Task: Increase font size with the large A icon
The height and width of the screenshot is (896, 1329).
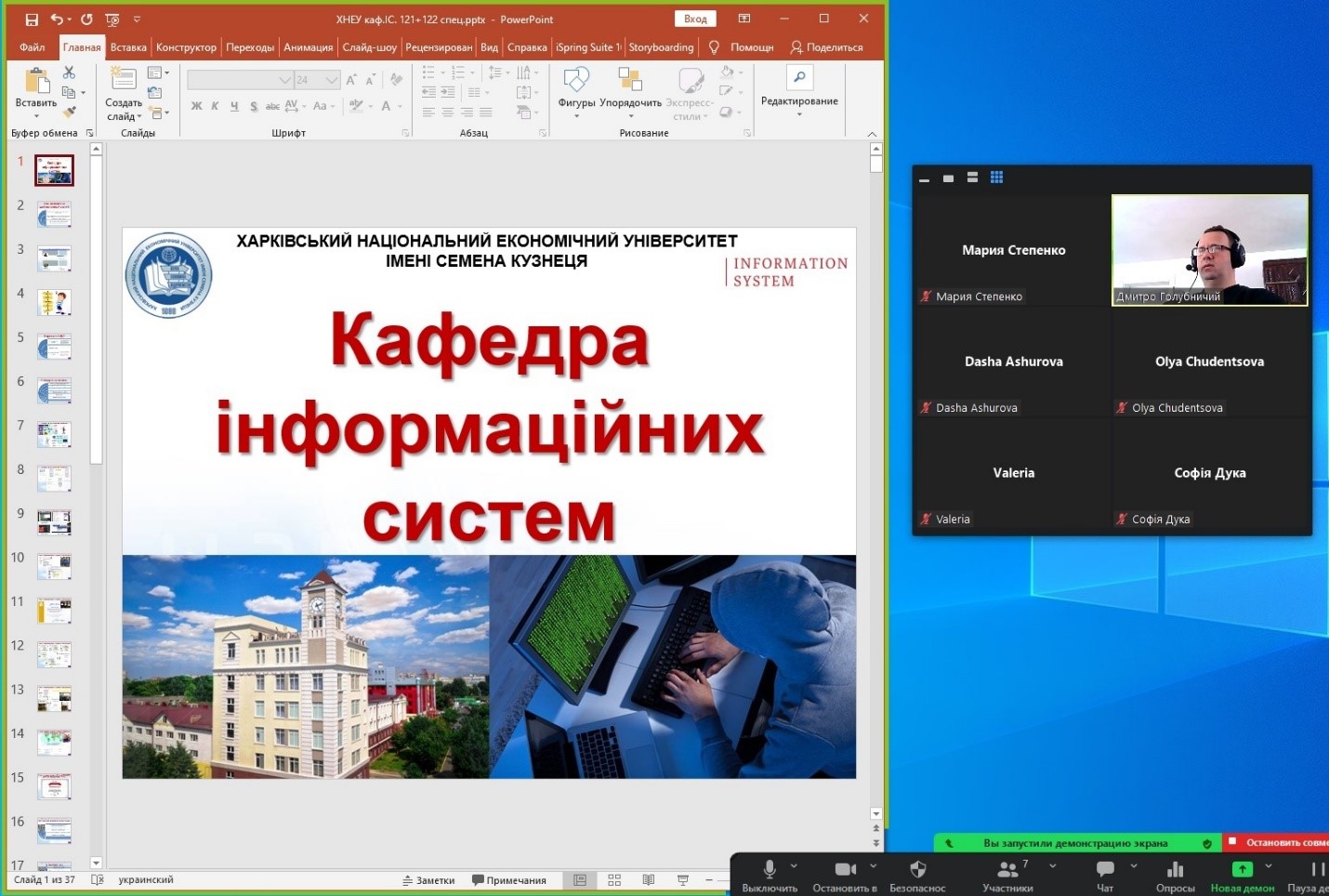Action: (x=351, y=80)
